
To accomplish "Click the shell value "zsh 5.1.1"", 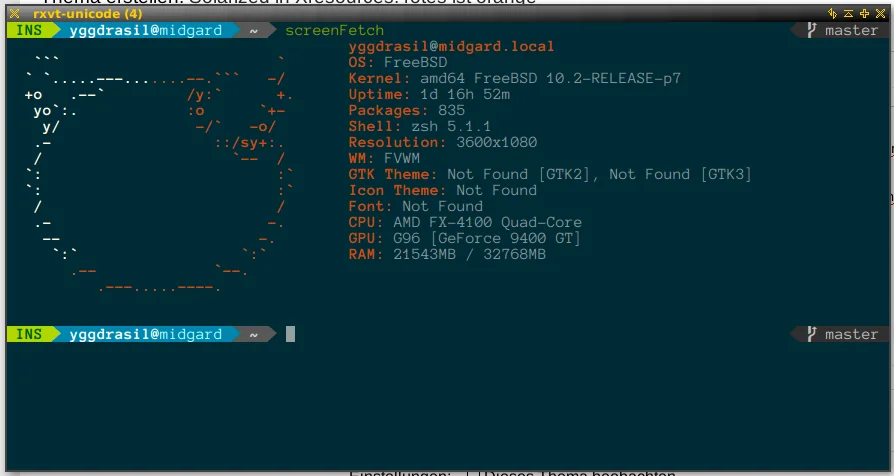I will click(451, 126).
